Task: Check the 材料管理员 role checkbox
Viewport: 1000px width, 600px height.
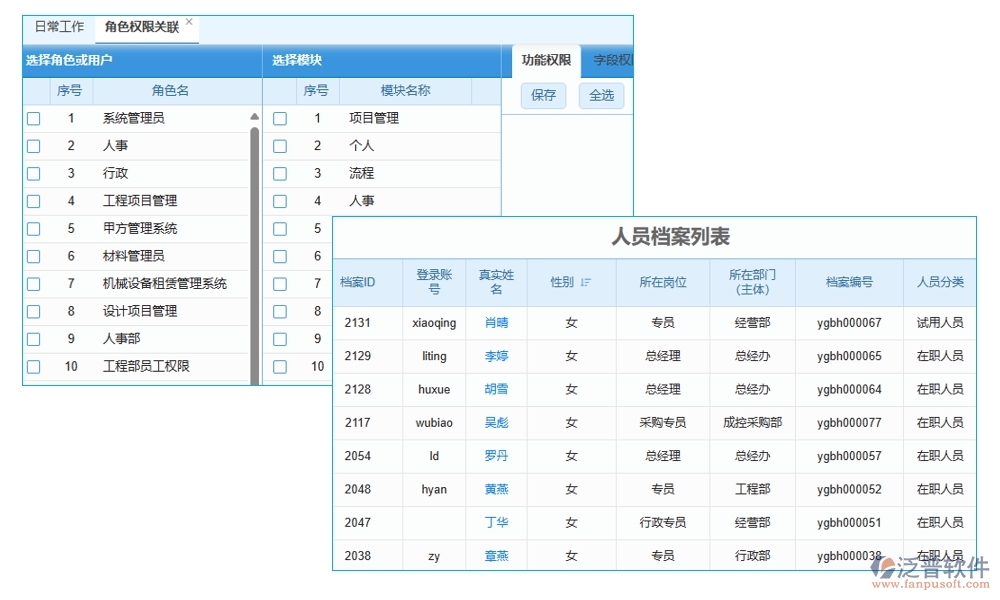Action: click(33, 255)
